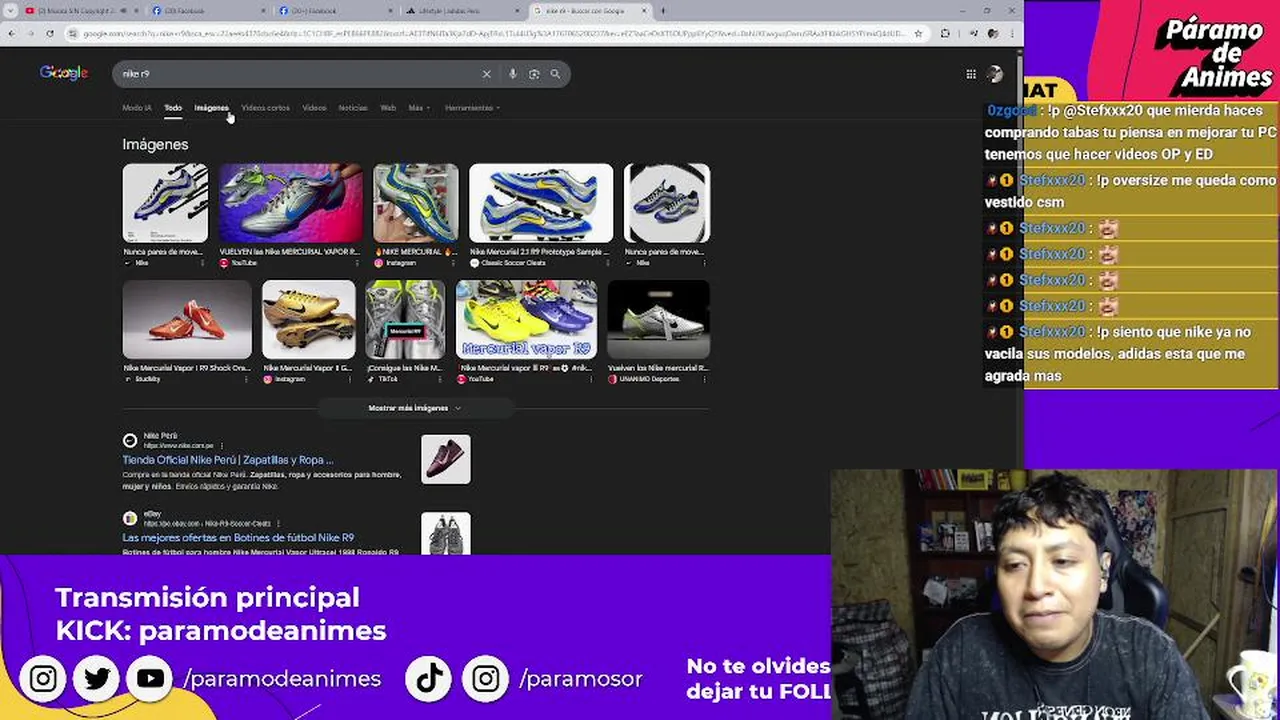Switch to the Modo IA tab
Image resolution: width=1280 pixels, height=720 pixels.
(137, 108)
